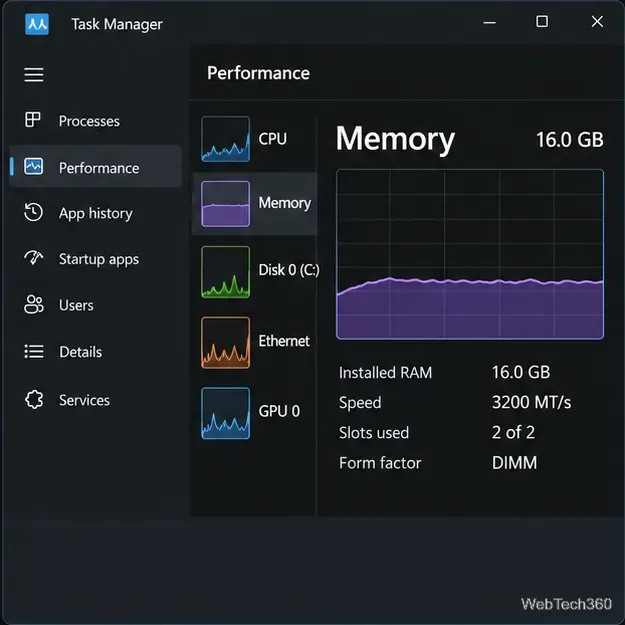Click the 16.0 GB total next to Memory heading
Viewport: 625px width, 625px height.
(570, 140)
